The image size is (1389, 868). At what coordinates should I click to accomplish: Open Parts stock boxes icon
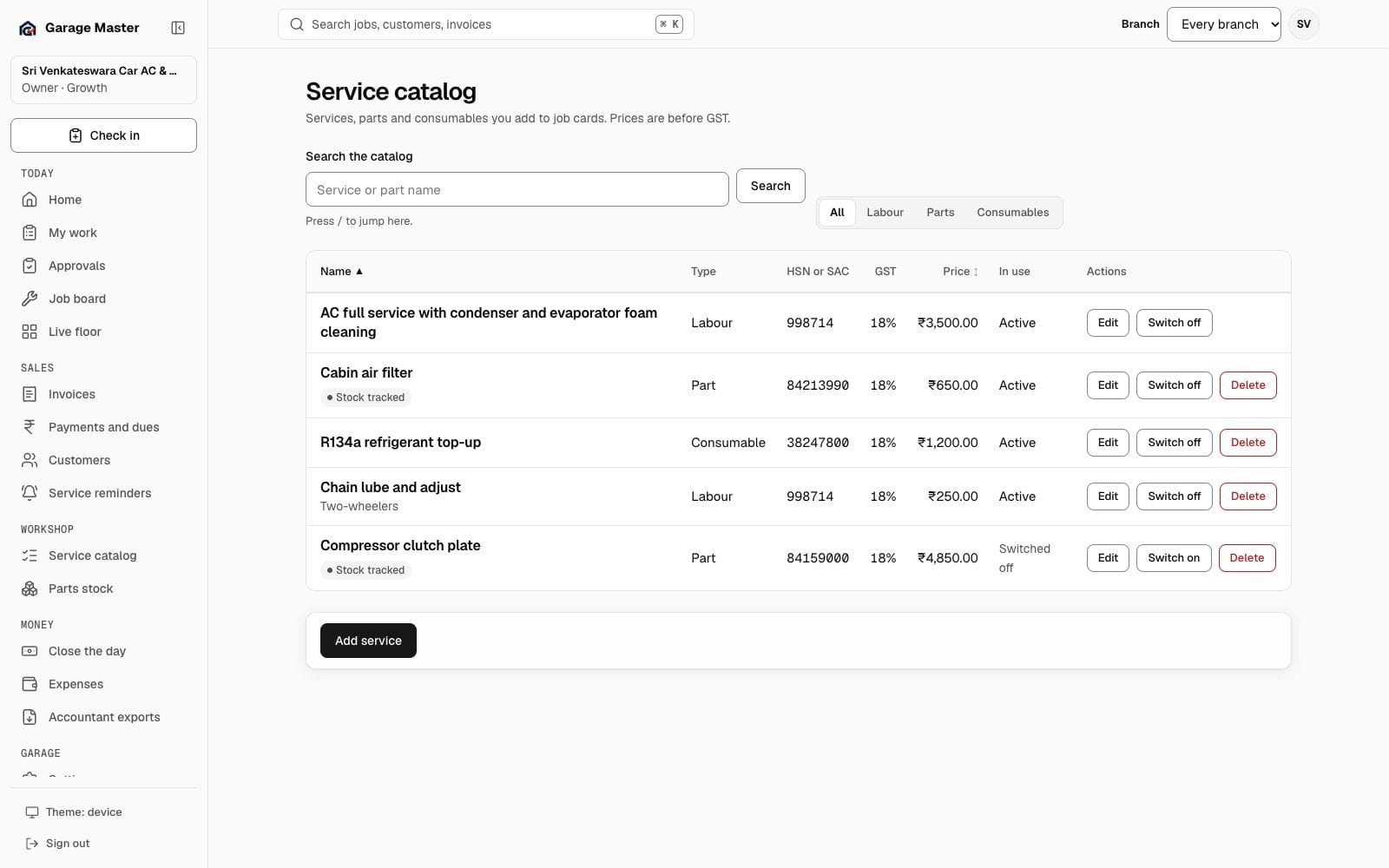coord(30,589)
